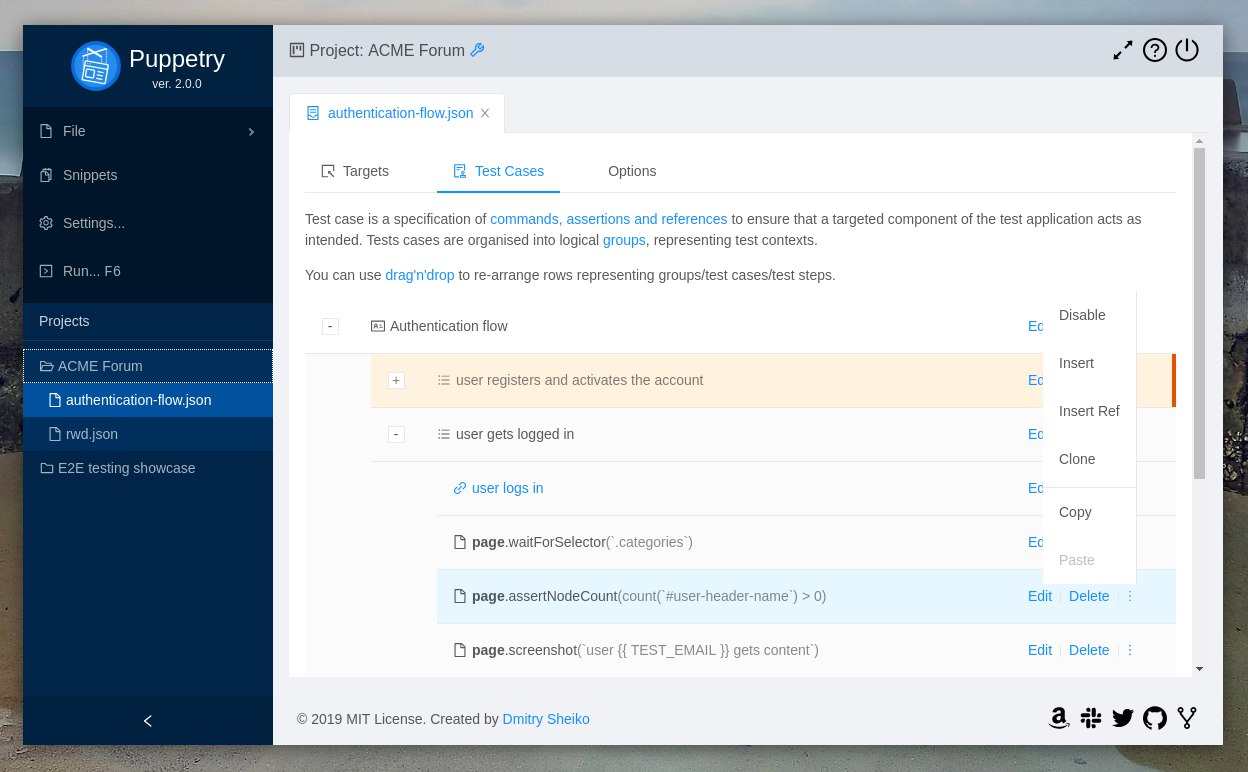Click the list icon beside 'user gets logged in'
The width and height of the screenshot is (1248, 772).
(x=444, y=434)
